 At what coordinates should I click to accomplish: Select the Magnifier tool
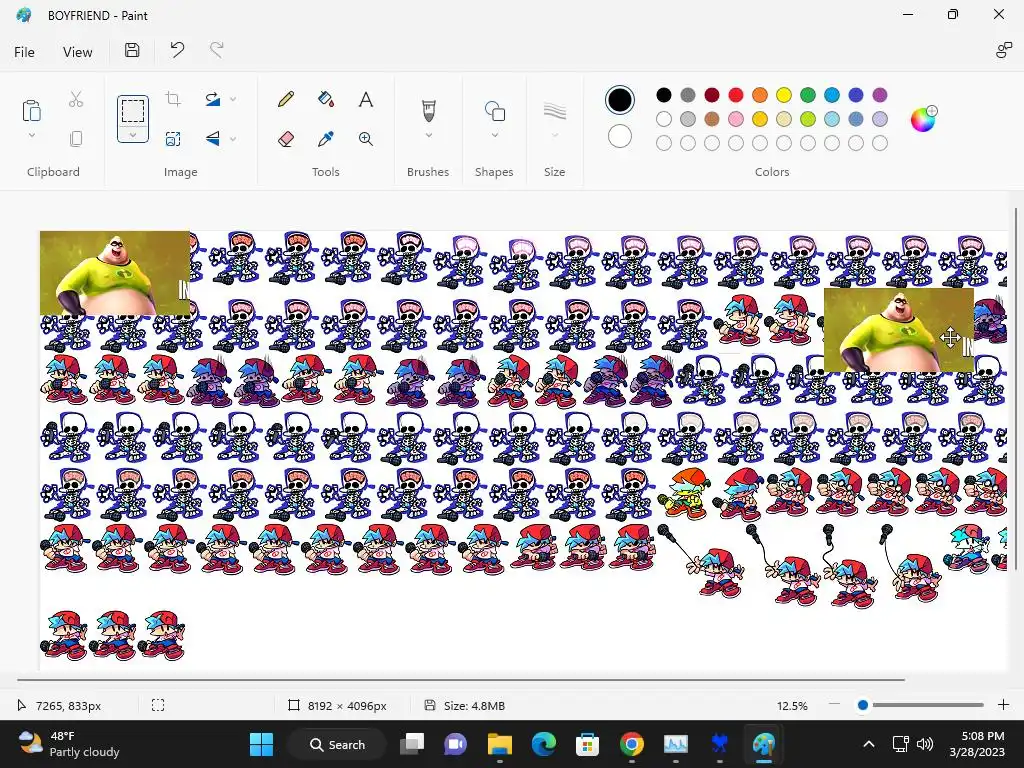click(366, 138)
